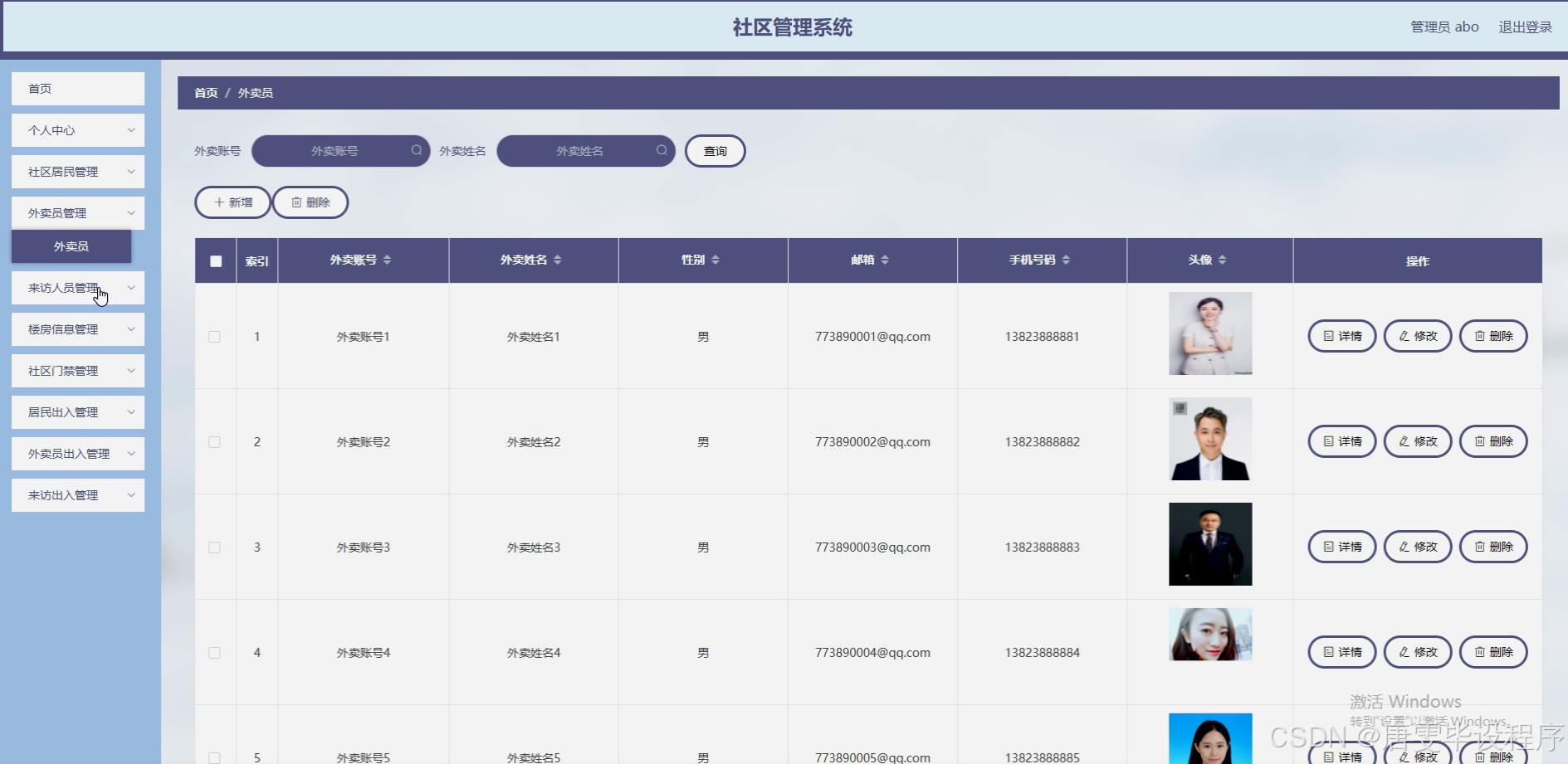
Task: Open avatar thumbnail of 外卖账号1
Action: coord(1210,333)
